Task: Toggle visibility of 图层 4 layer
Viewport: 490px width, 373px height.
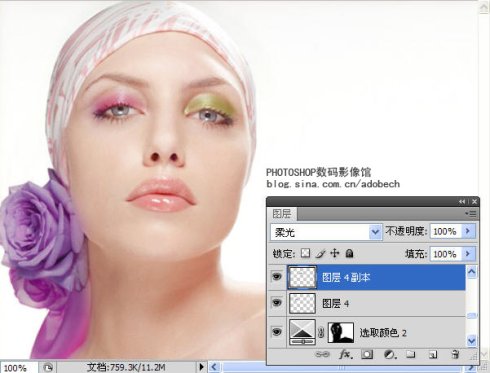Action: click(277, 303)
